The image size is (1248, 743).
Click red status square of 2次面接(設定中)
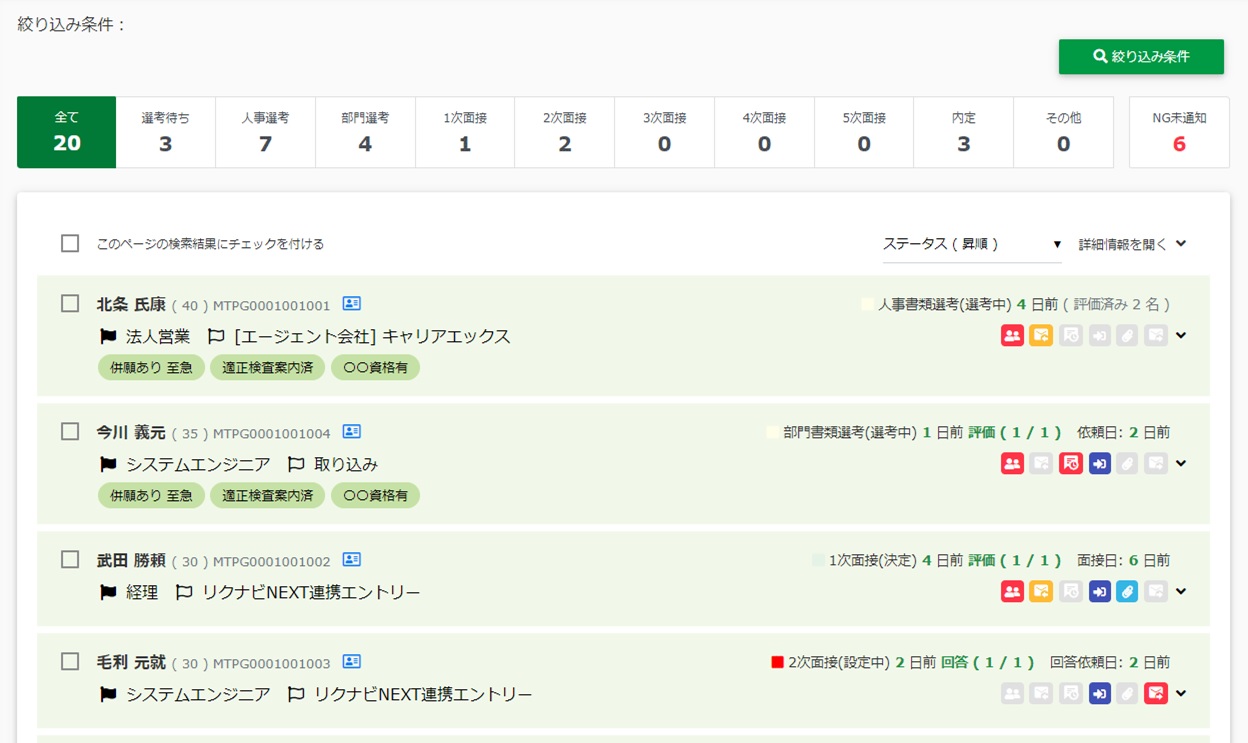[x=777, y=662]
